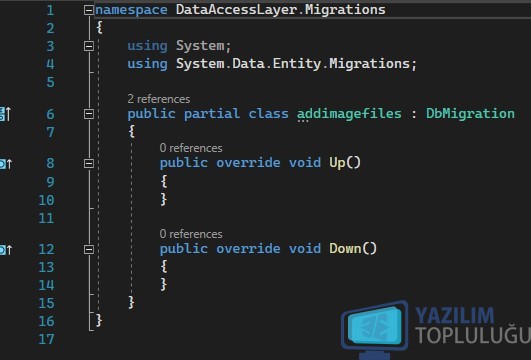Collapse the addimagefiles class block

pos(88,114)
